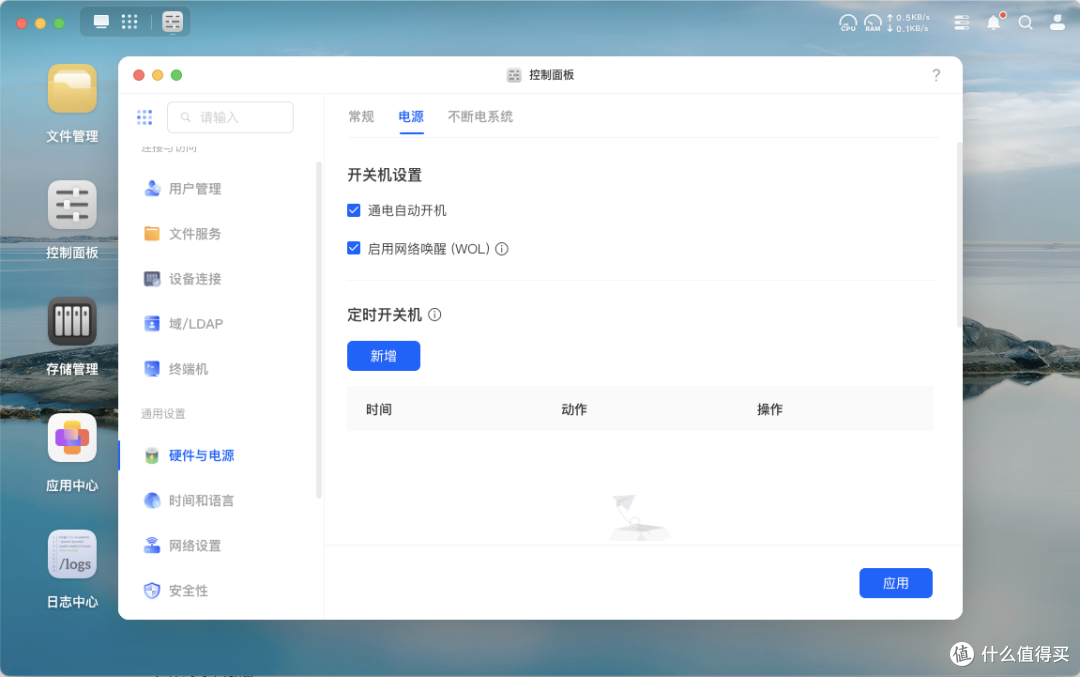
Task: Click the info icon beside 定时开关机
Action: tap(435, 315)
